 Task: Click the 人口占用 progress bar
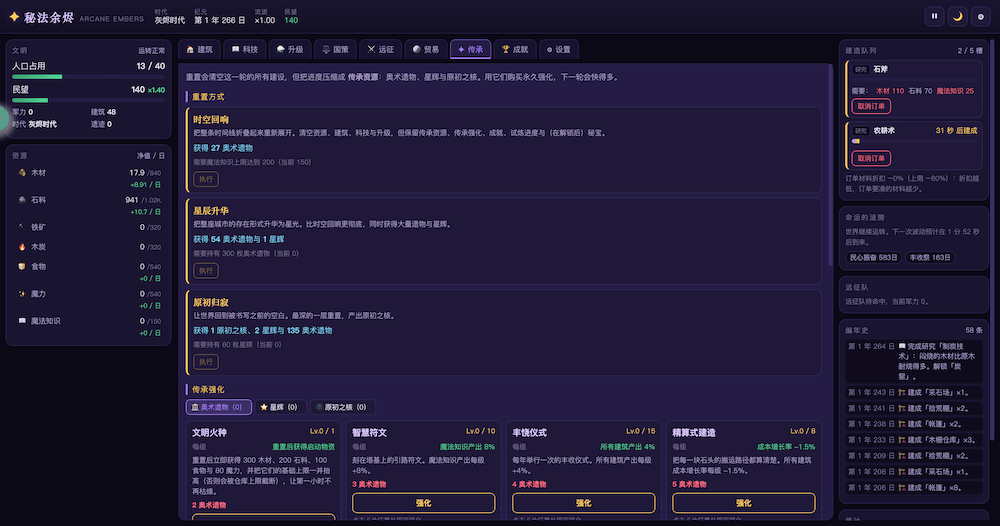(x=88, y=77)
